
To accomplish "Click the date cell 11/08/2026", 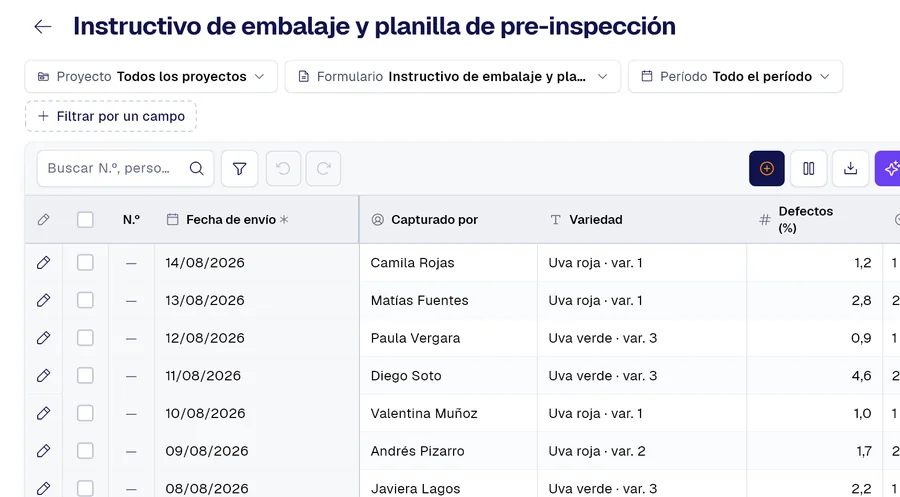I will point(257,376).
